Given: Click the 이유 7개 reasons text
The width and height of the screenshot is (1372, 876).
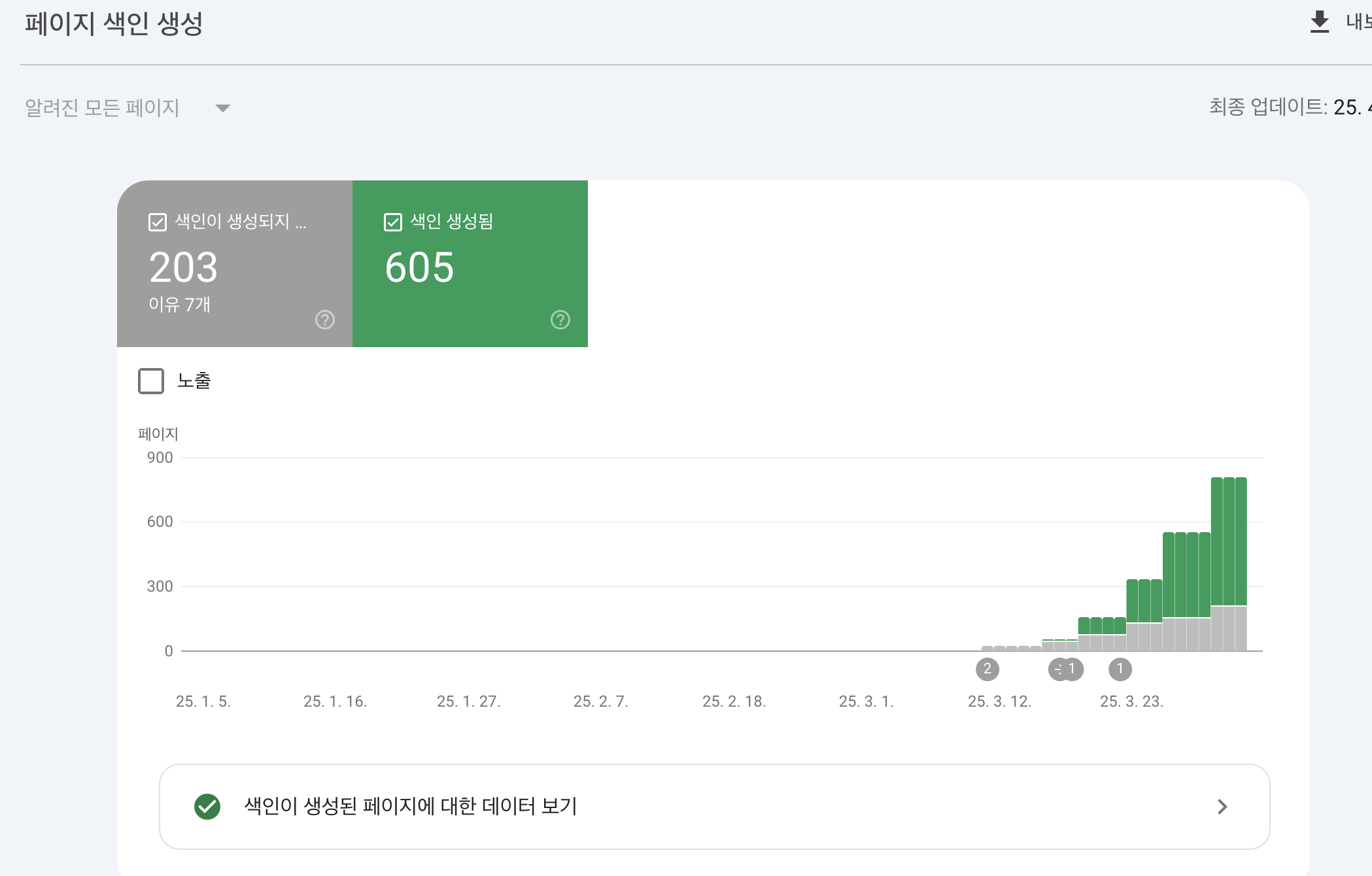Looking at the screenshot, I should click(x=179, y=305).
